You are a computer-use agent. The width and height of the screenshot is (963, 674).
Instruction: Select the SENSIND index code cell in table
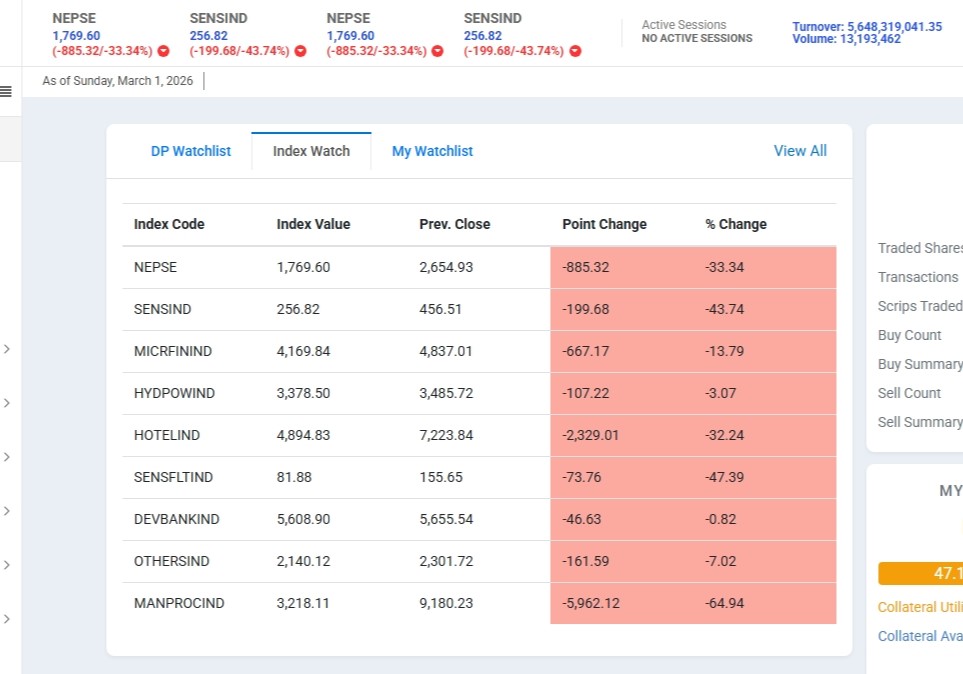point(163,309)
